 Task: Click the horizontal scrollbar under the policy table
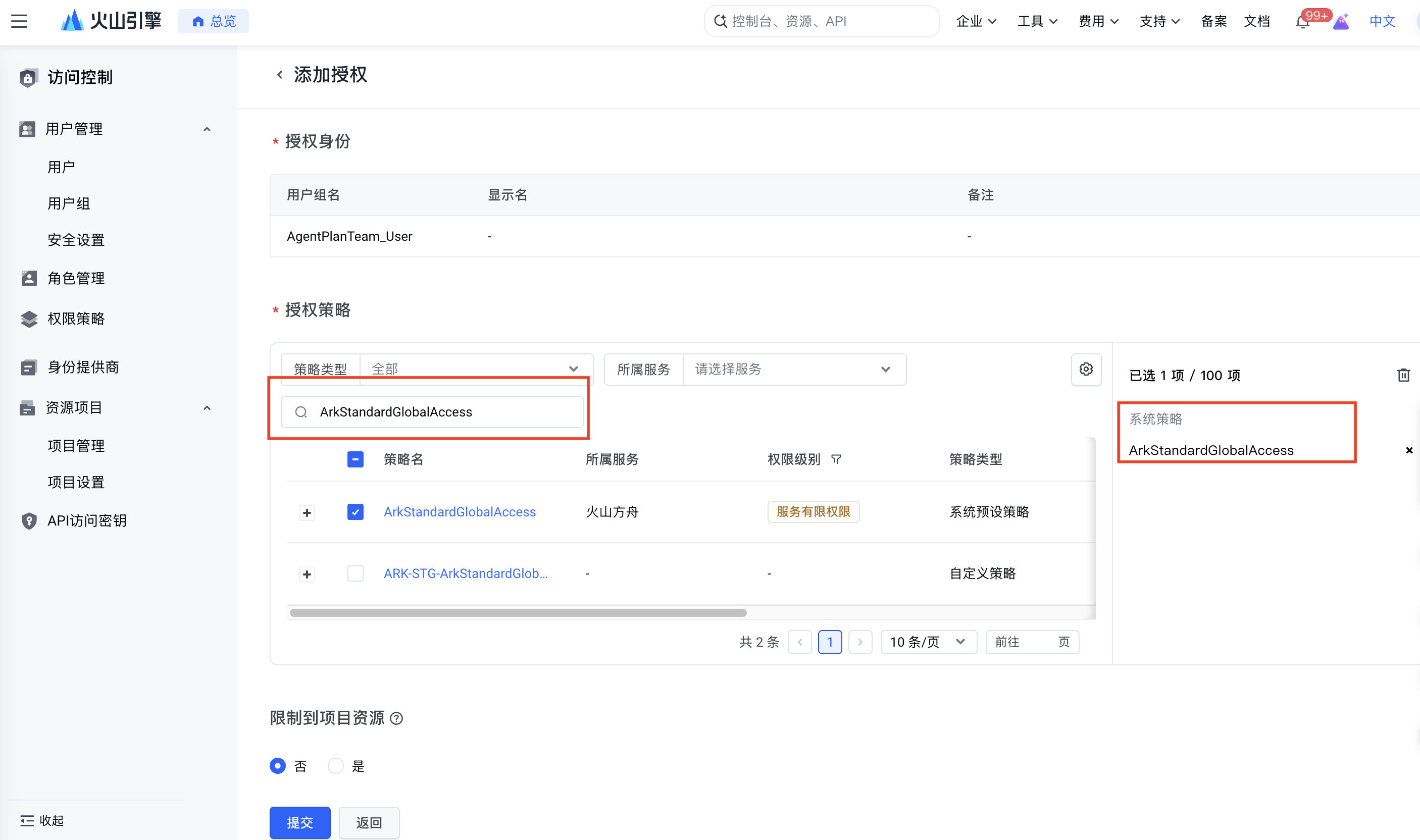pos(518,612)
